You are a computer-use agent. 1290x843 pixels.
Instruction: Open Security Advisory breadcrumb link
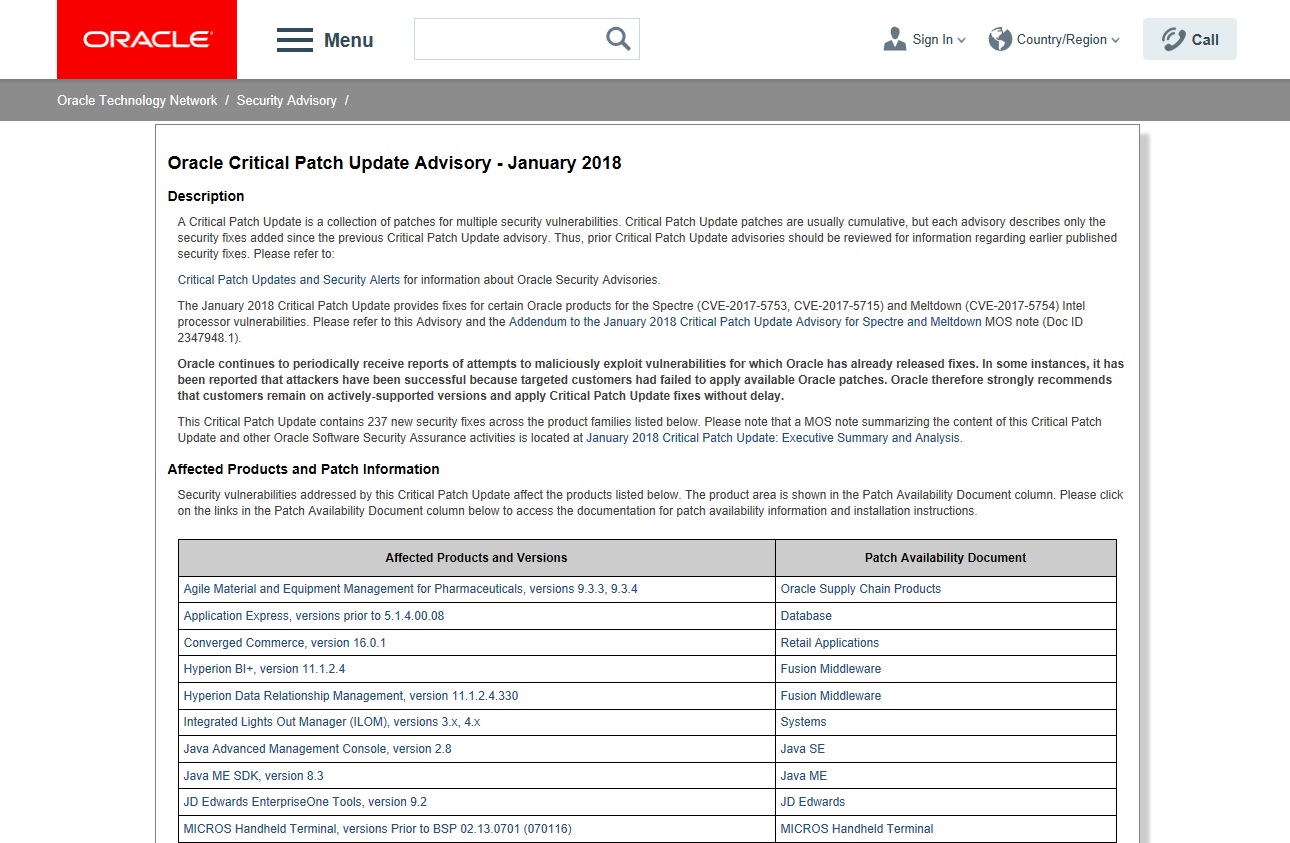pos(286,101)
